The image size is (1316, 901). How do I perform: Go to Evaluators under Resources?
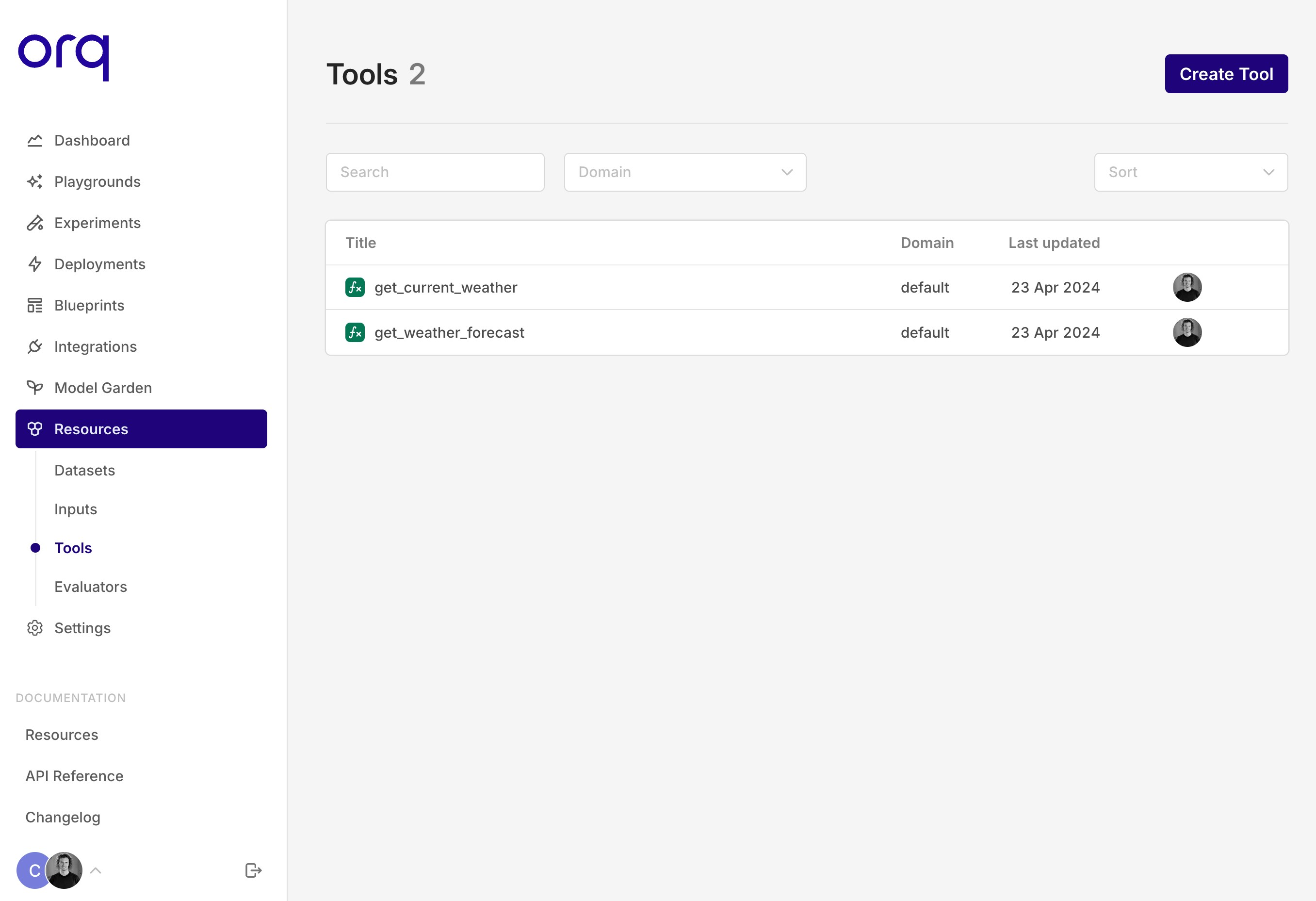tap(91, 587)
